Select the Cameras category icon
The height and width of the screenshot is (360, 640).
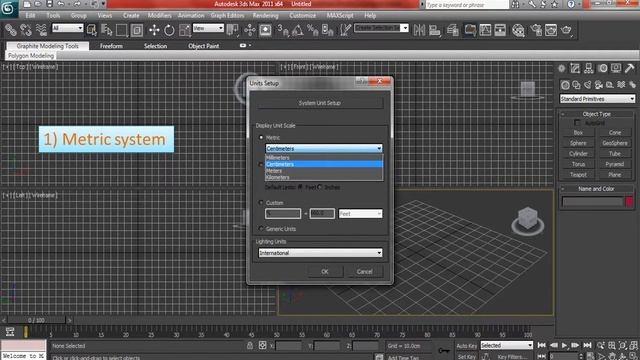pyautogui.click(x=599, y=85)
